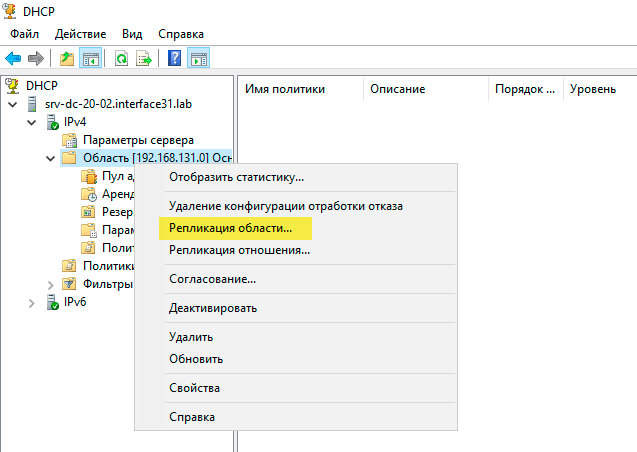Click the IPv4 server icon

tap(52, 122)
